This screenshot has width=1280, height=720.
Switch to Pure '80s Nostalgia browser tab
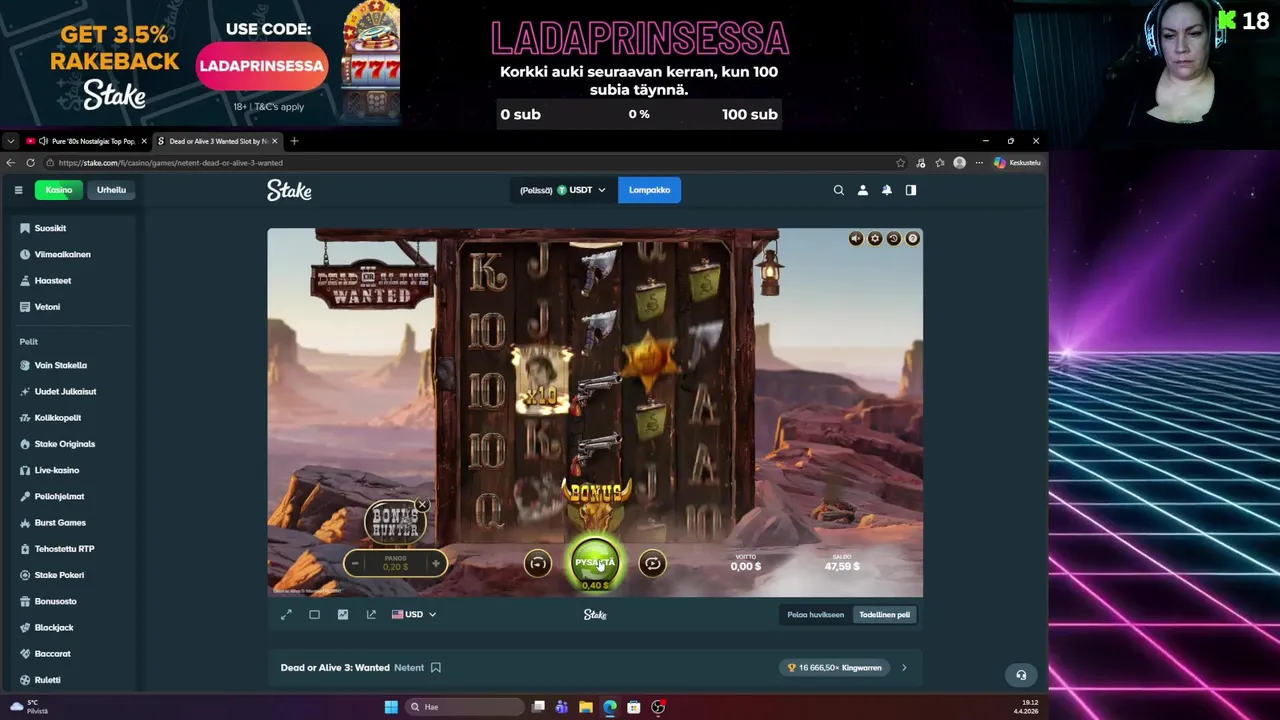(x=86, y=141)
